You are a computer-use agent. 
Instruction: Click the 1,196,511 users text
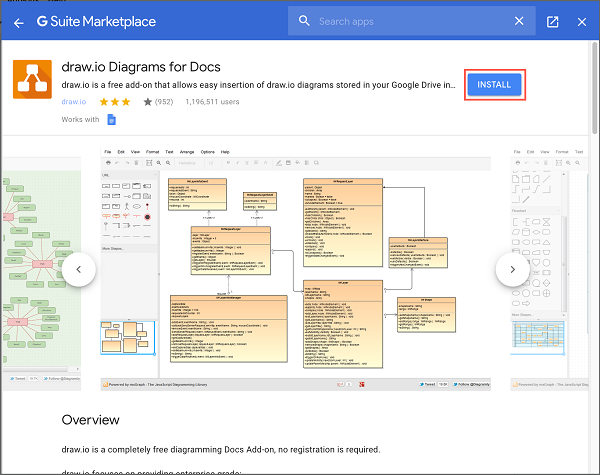[212, 102]
